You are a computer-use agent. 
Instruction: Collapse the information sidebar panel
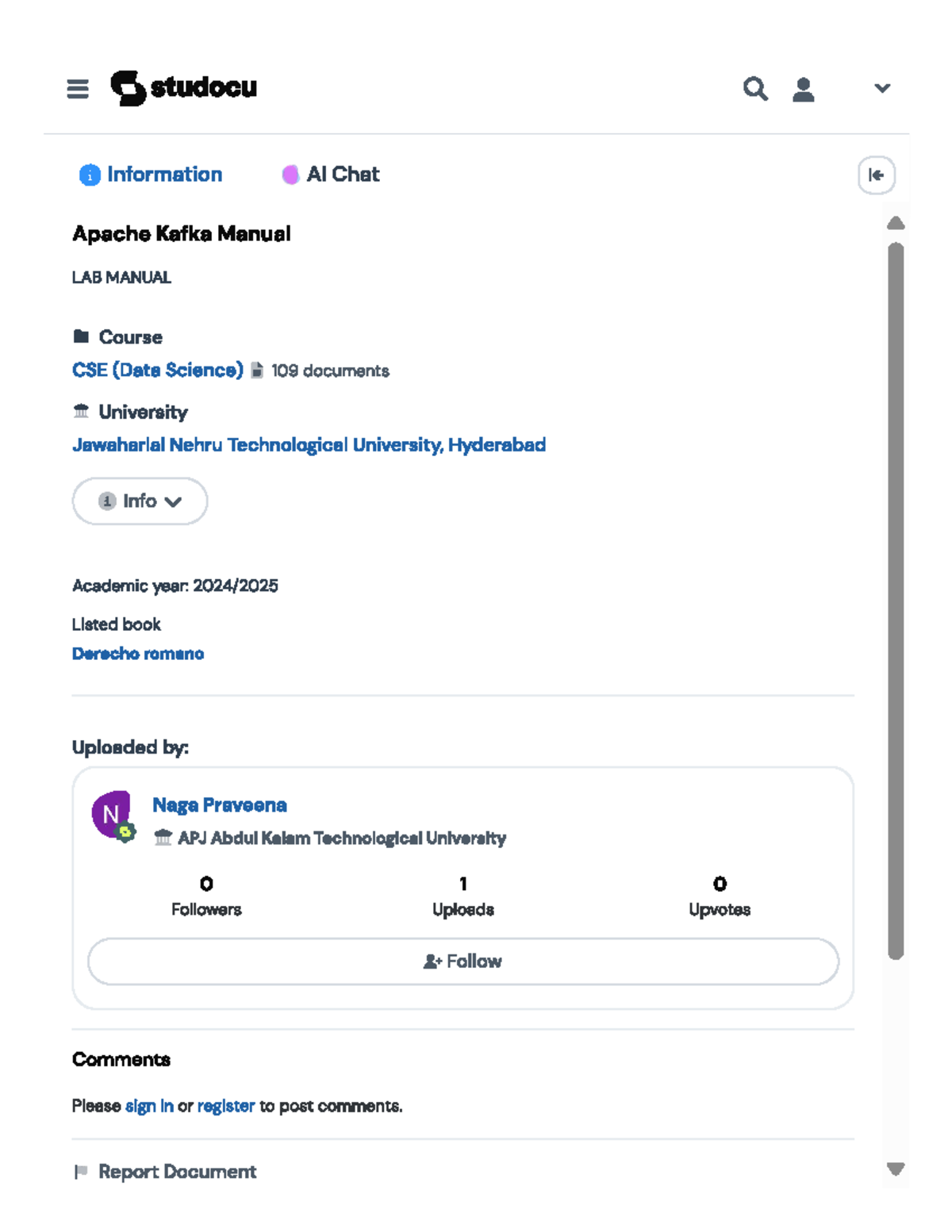point(875,175)
